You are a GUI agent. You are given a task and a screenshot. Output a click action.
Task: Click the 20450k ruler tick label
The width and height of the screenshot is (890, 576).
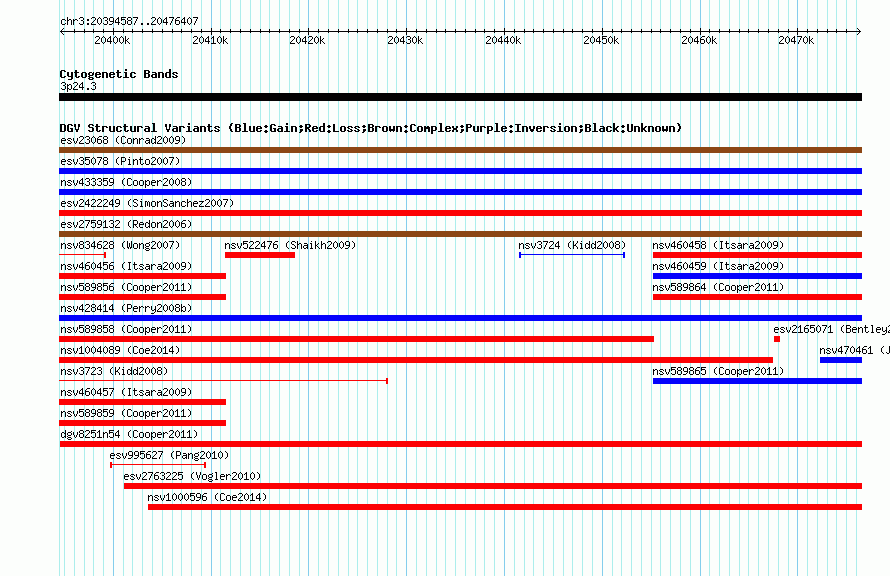[601, 40]
